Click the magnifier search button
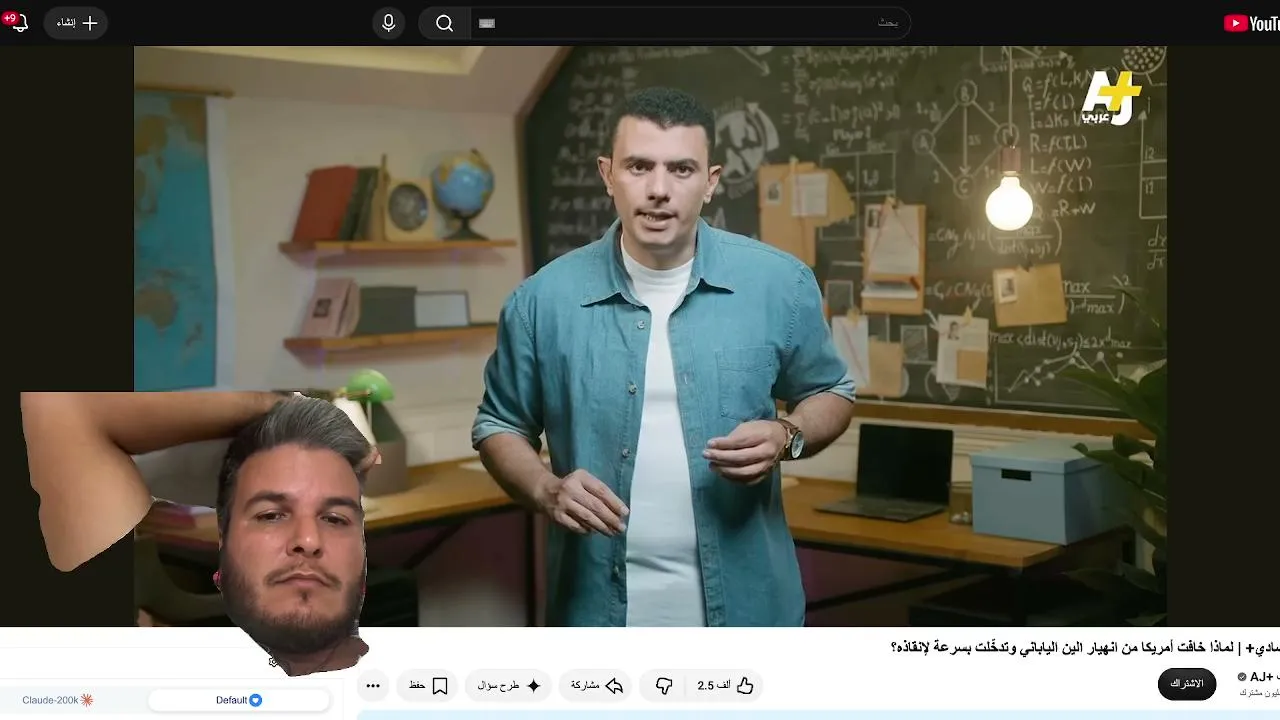Screen dimensions: 1280x720 tap(445, 23)
